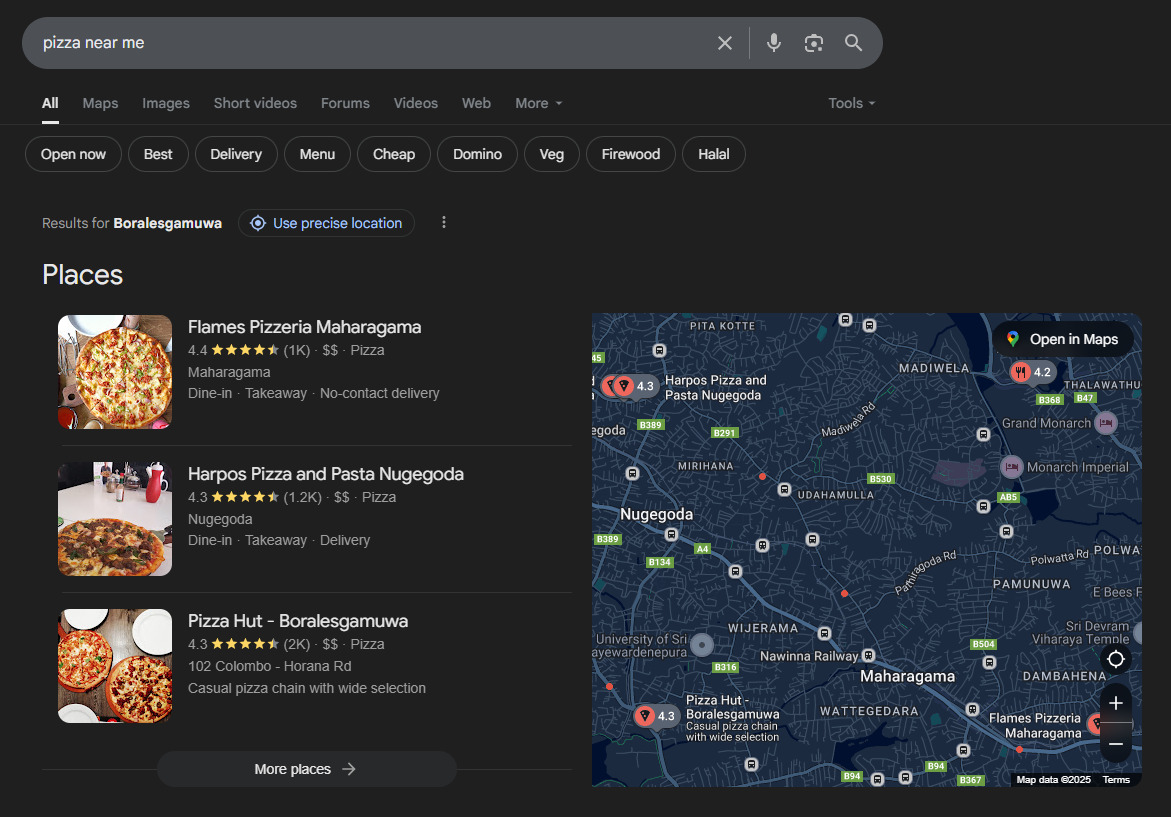Toggle the Menu filter chip
The height and width of the screenshot is (817, 1171).
pos(317,155)
